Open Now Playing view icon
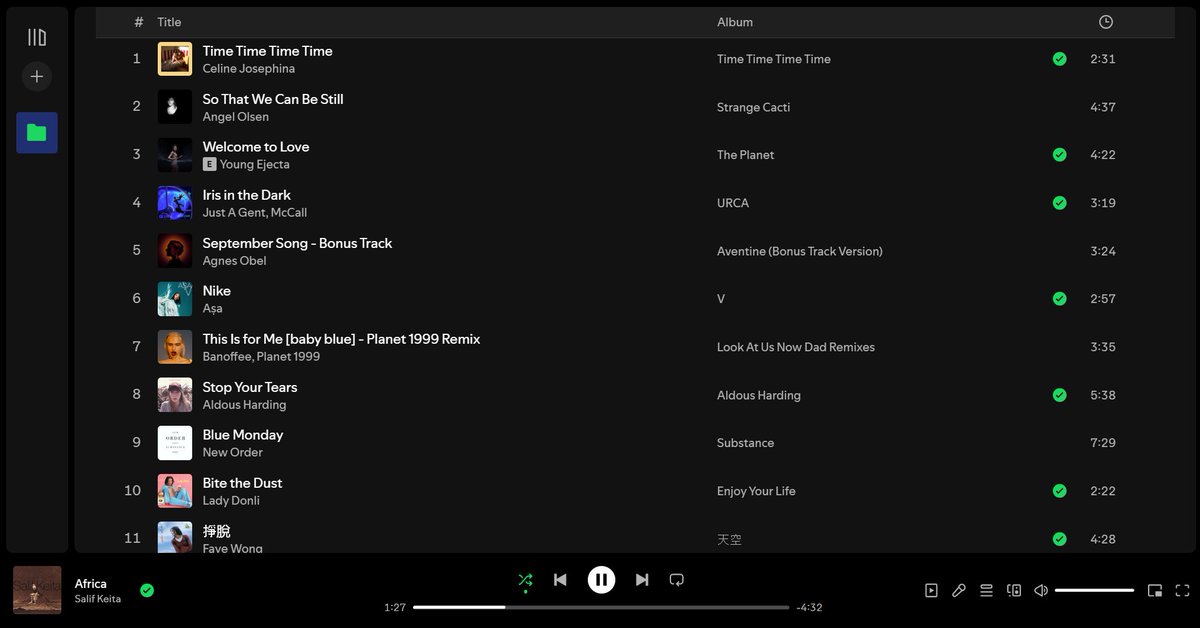Screen dimensions: 1200x628 point(931,590)
